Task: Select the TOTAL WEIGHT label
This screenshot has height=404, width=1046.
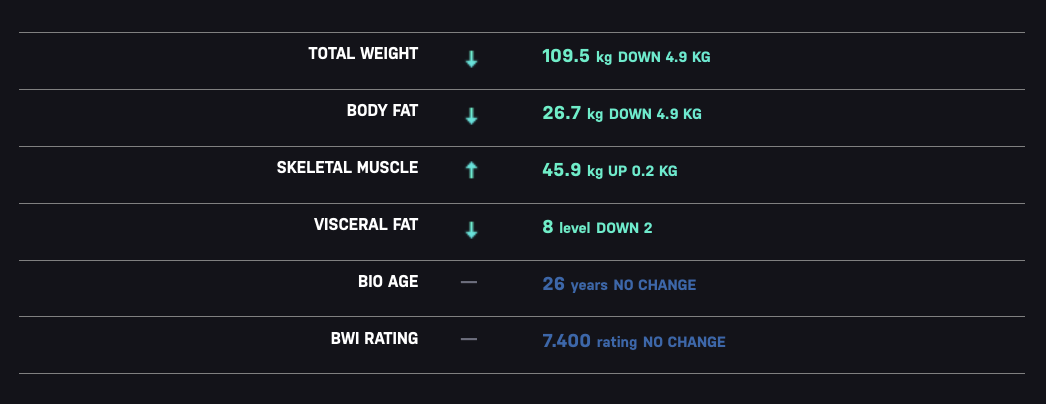Action: [363, 54]
